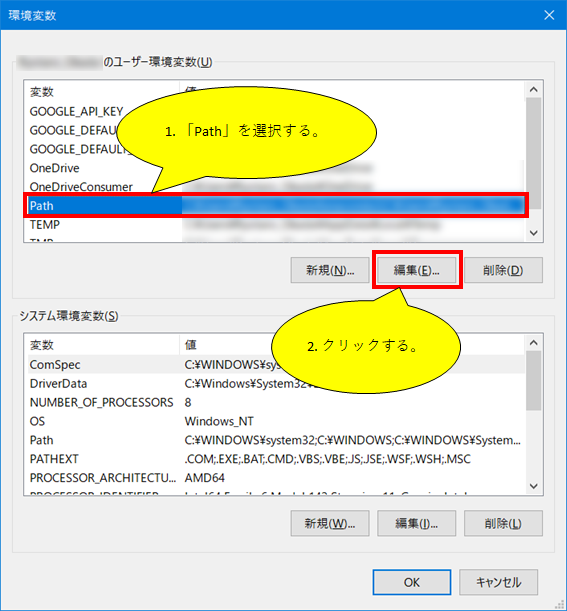Select the Path user variable row
This screenshot has width=567, height=611.
click(276, 206)
